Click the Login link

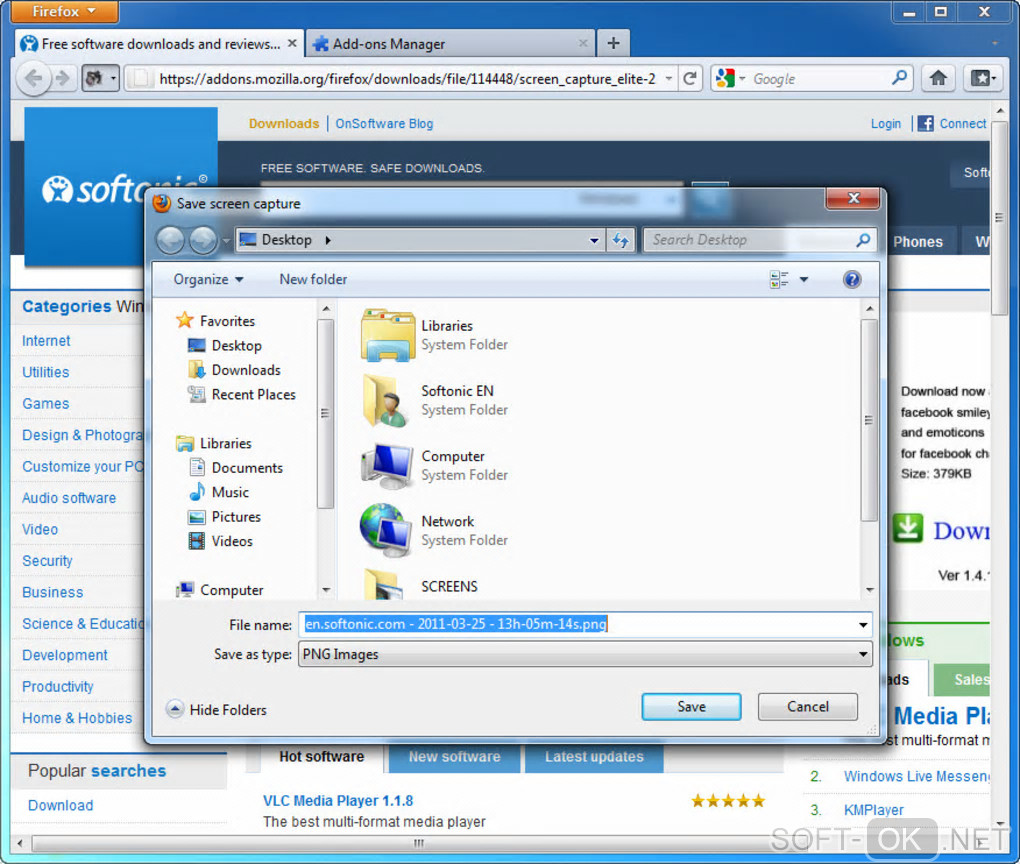[885, 124]
